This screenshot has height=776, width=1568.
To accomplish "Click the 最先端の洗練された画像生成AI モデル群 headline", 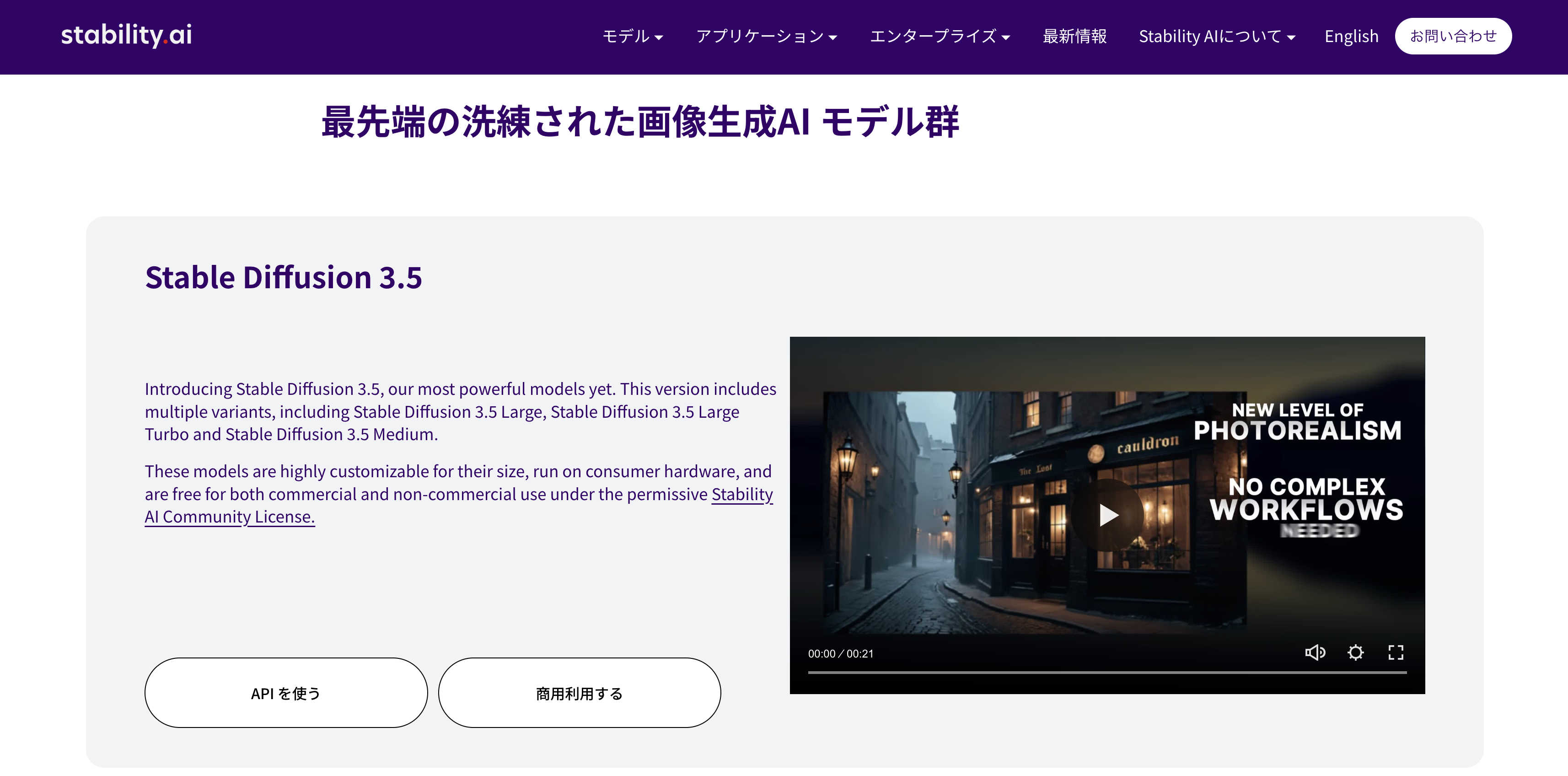I will coord(640,122).
